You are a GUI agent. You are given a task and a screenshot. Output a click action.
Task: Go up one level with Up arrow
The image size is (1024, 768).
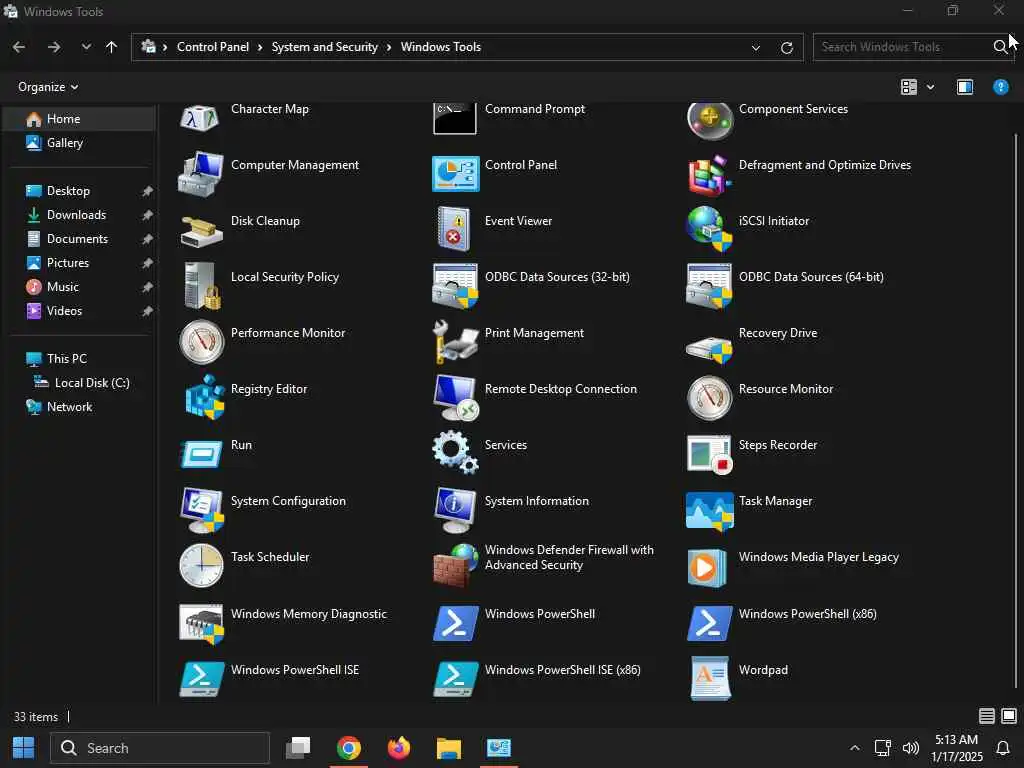(x=112, y=47)
